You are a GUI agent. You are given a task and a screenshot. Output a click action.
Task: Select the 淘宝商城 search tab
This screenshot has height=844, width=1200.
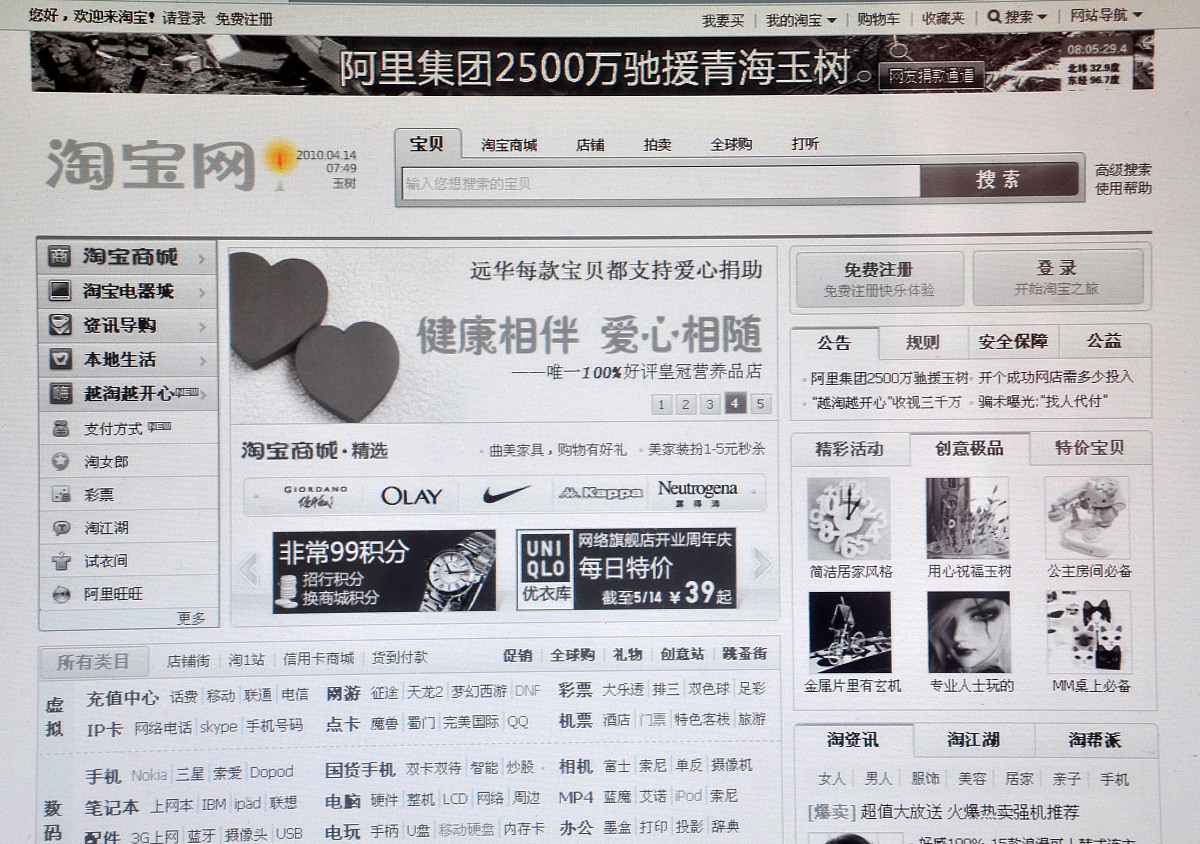[x=509, y=145]
